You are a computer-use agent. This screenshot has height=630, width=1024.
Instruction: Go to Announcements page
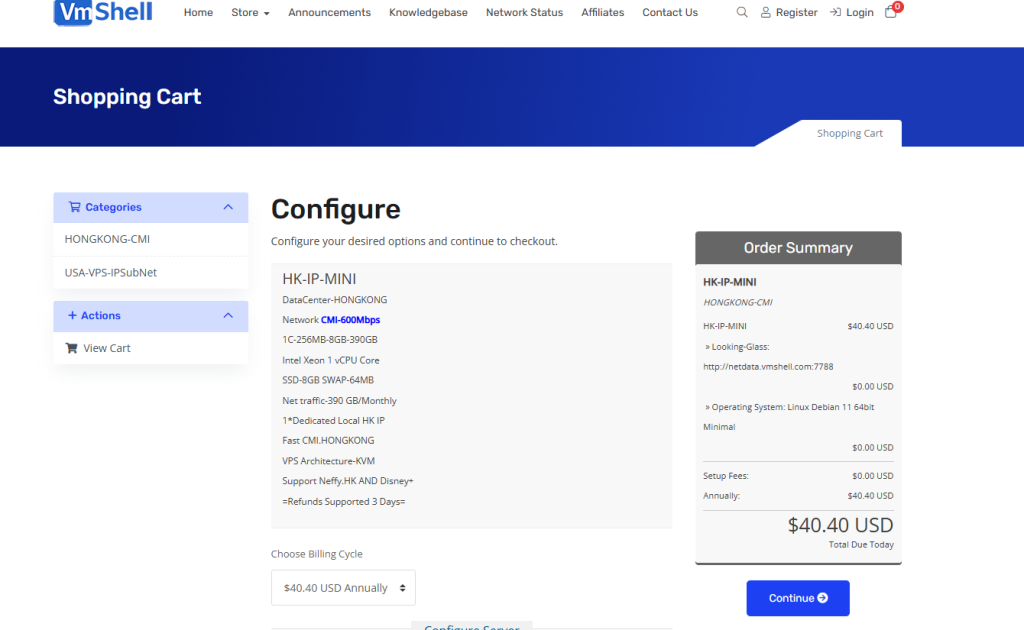click(329, 13)
